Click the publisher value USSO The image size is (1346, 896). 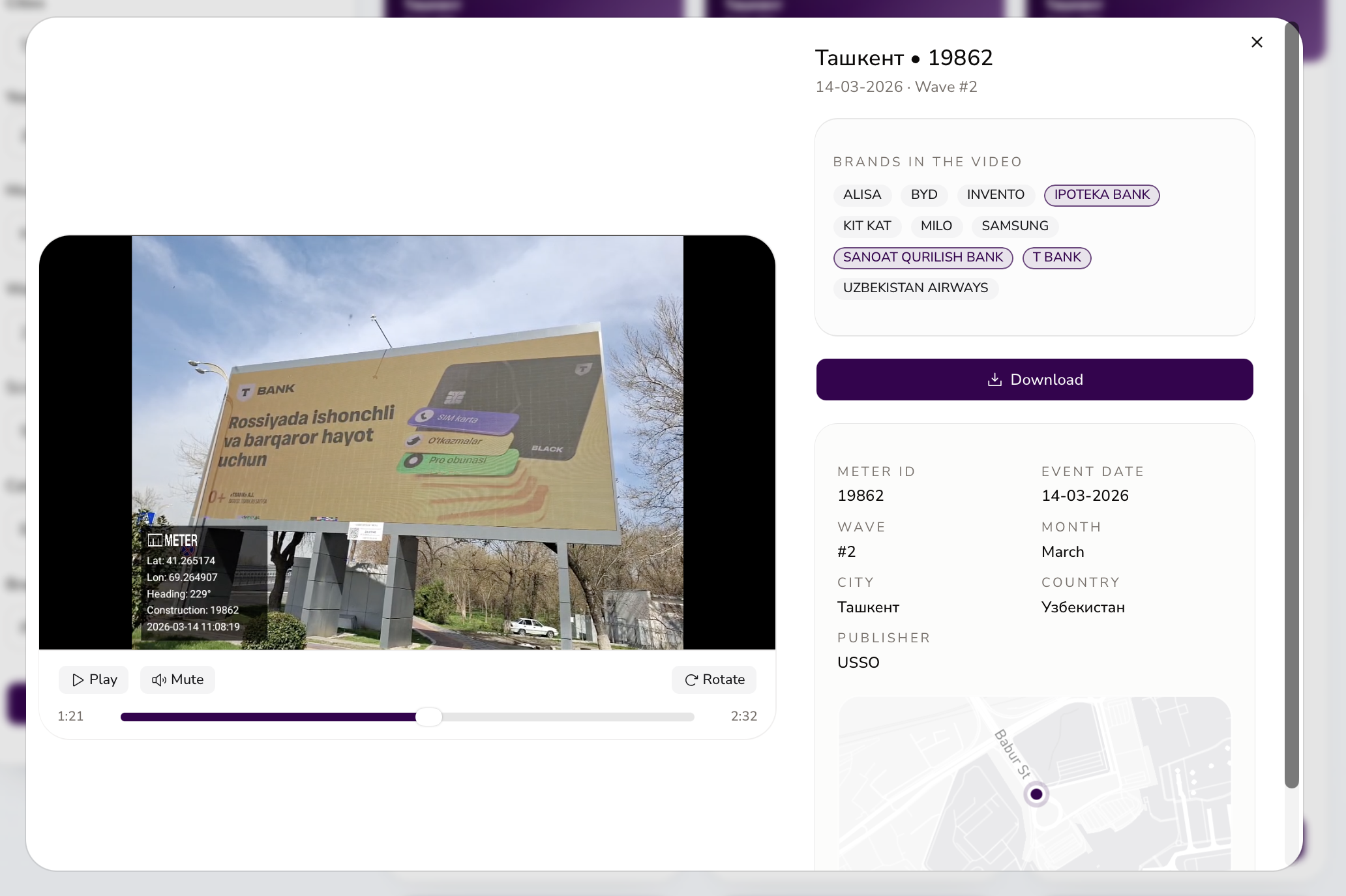[x=858, y=663]
